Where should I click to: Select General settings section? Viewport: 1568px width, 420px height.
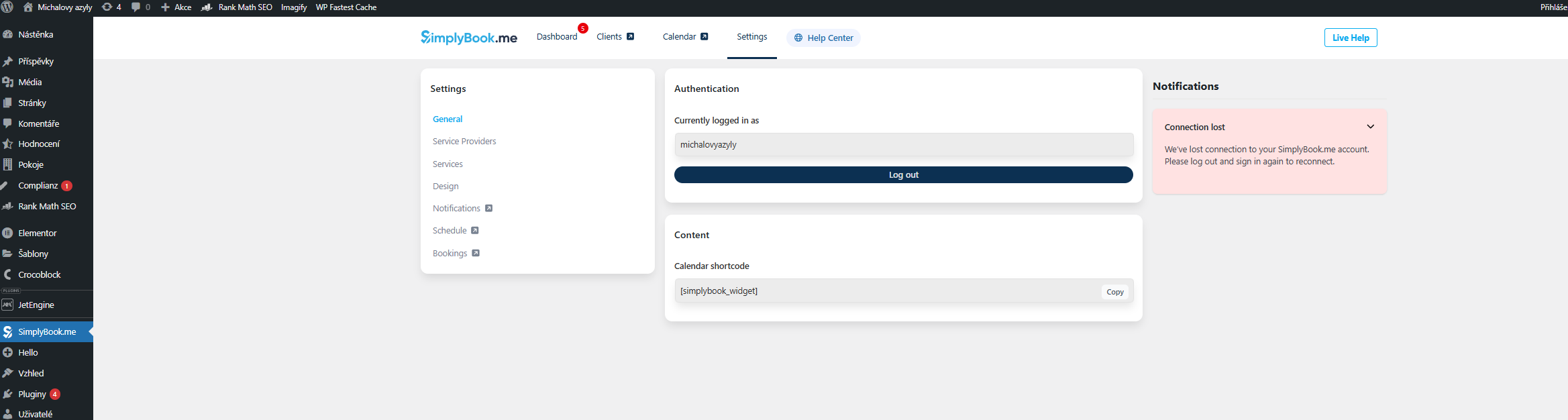[x=448, y=119]
